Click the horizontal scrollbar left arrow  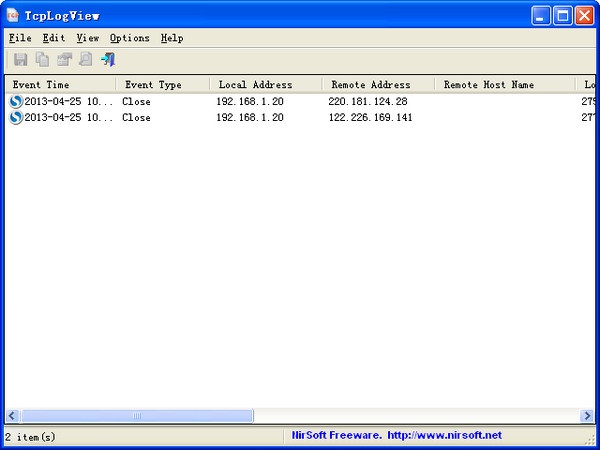(x=12, y=416)
